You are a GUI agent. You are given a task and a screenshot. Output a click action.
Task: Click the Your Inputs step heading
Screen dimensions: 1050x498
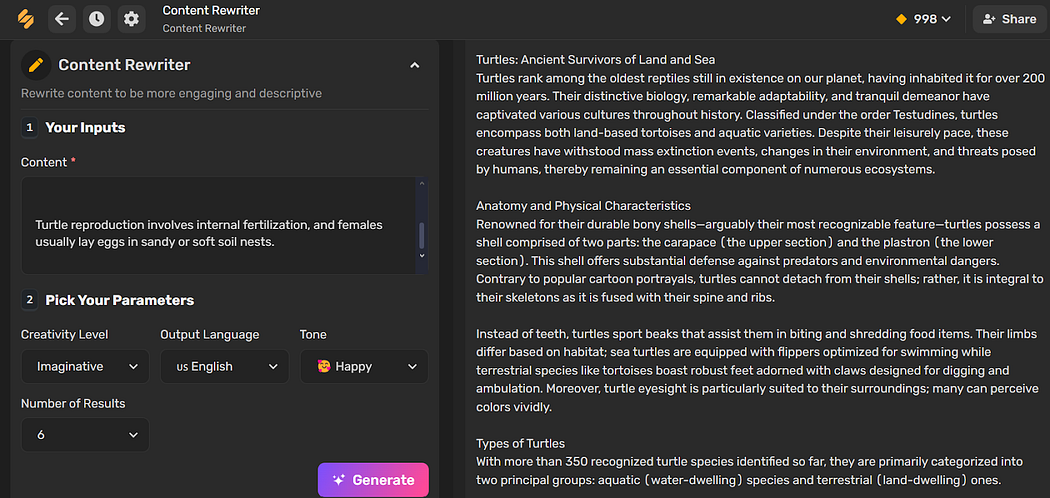click(x=85, y=127)
